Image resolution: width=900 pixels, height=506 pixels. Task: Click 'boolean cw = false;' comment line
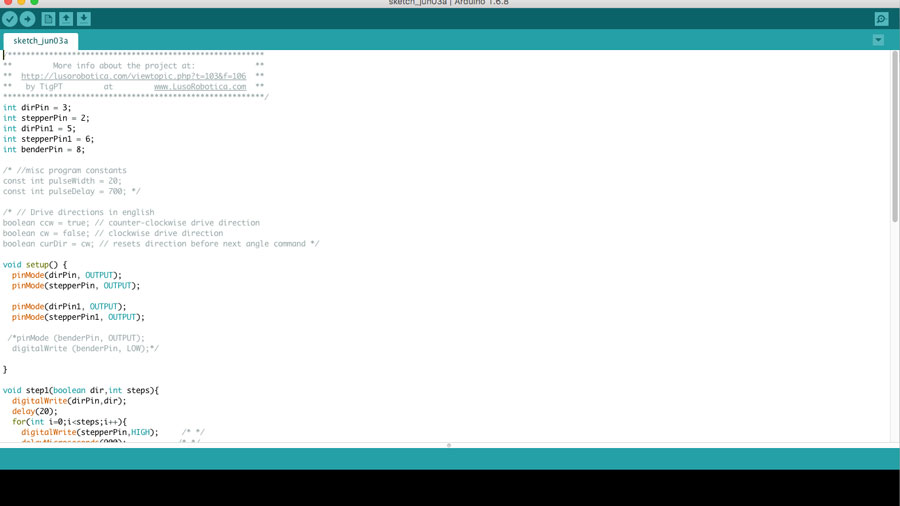tap(113, 233)
